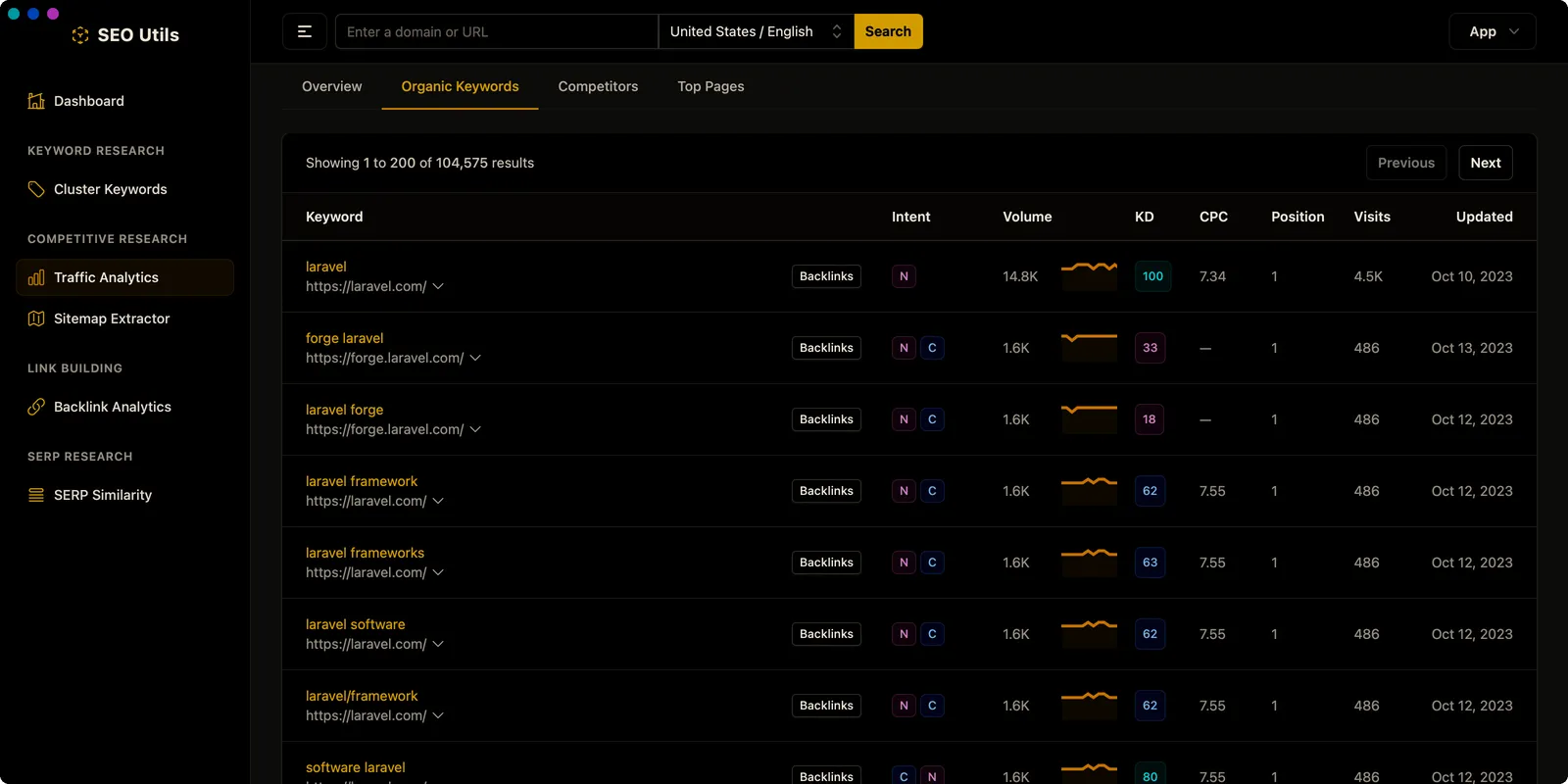
Task: Click the N intent badge for laravel frameworks
Action: click(x=904, y=563)
